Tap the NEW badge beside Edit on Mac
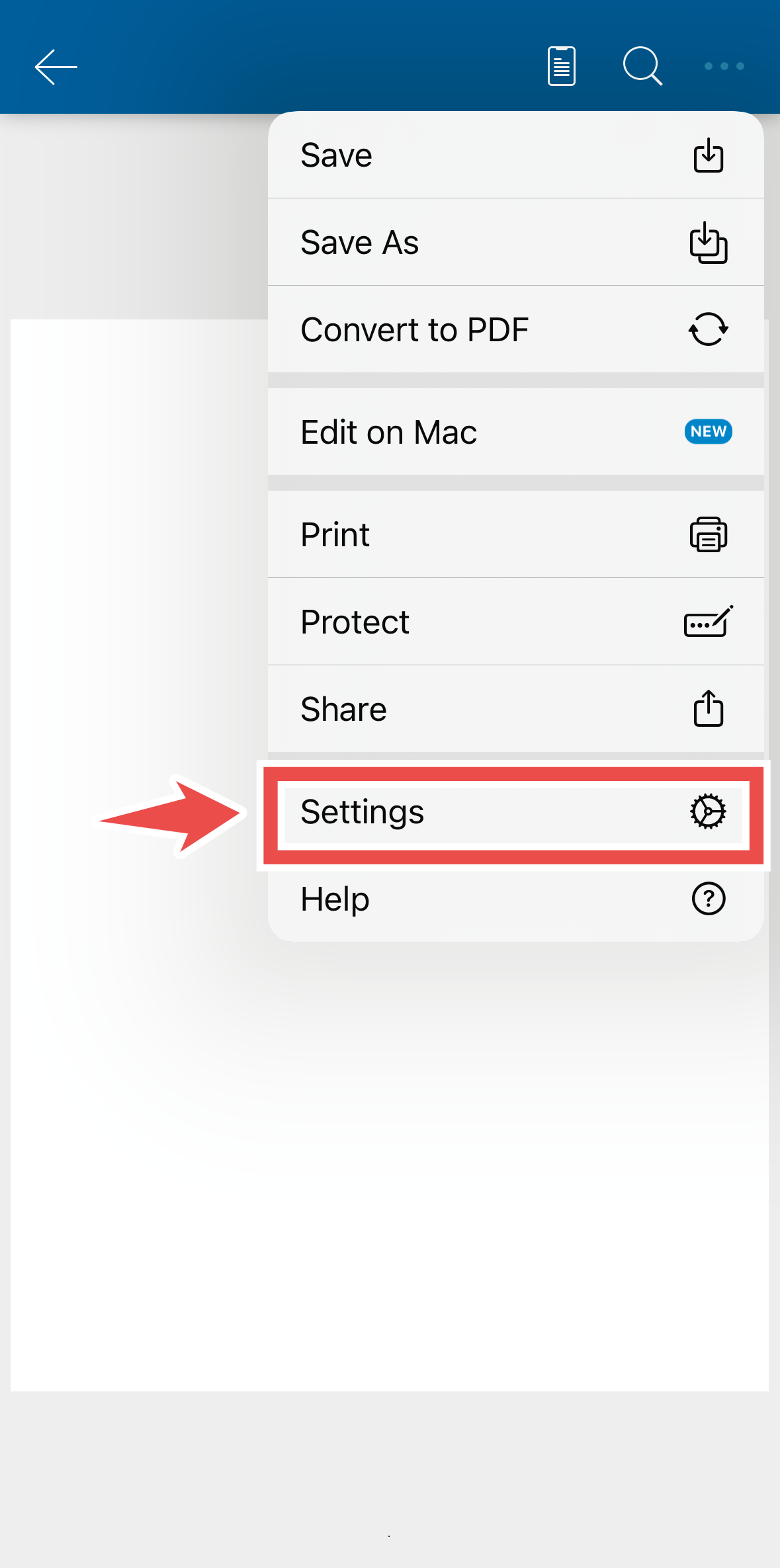The width and height of the screenshot is (780, 1568). pyautogui.click(x=708, y=432)
